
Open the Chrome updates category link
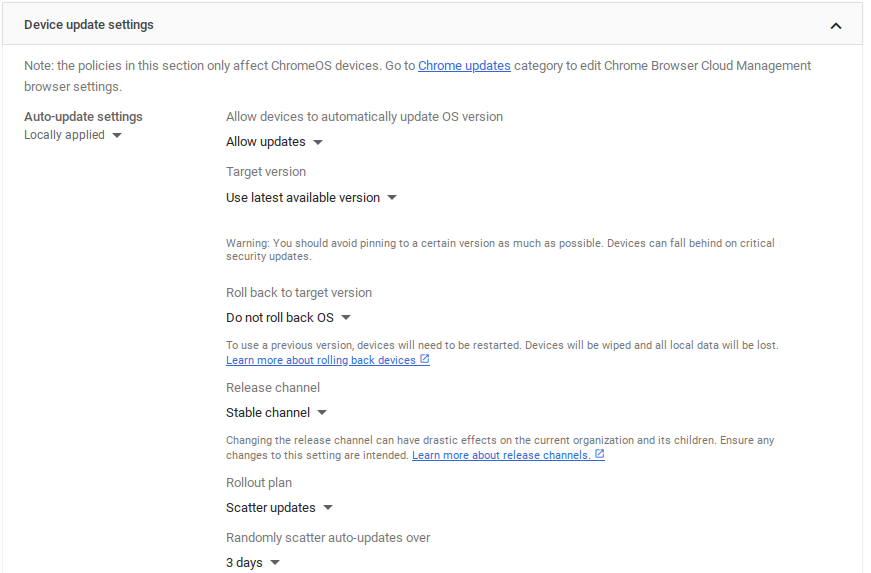click(x=464, y=66)
